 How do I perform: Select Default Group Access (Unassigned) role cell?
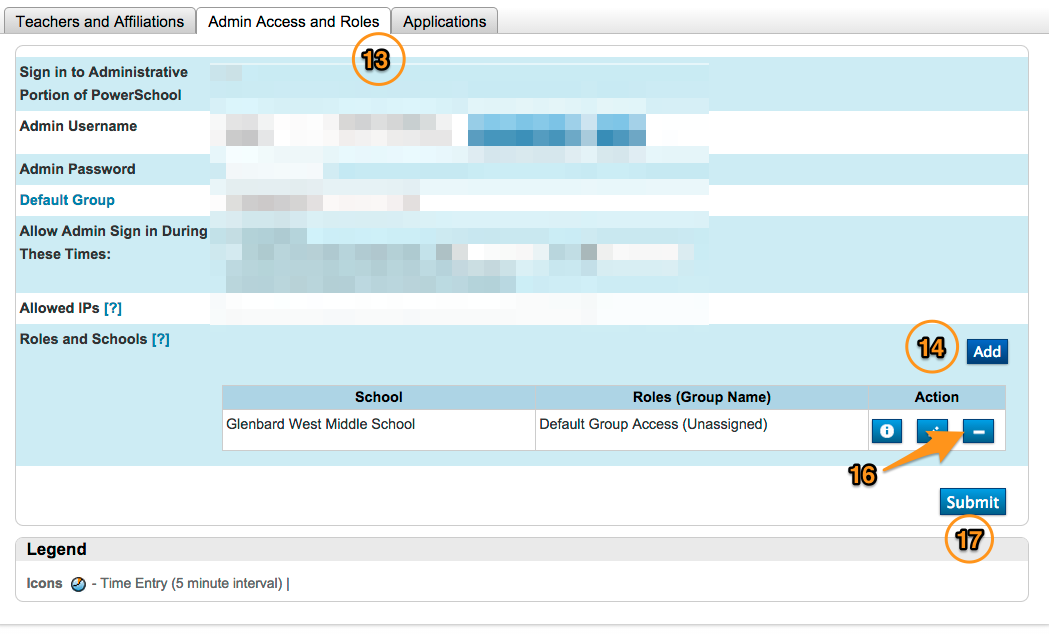pos(653,424)
